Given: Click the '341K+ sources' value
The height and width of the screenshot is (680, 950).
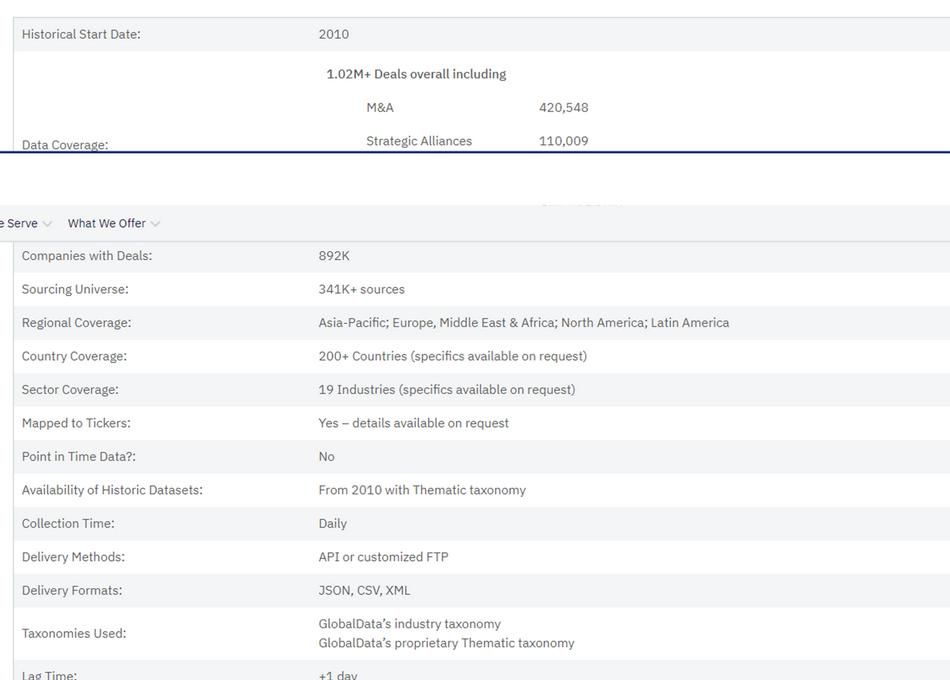Looking at the screenshot, I should coord(362,290).
